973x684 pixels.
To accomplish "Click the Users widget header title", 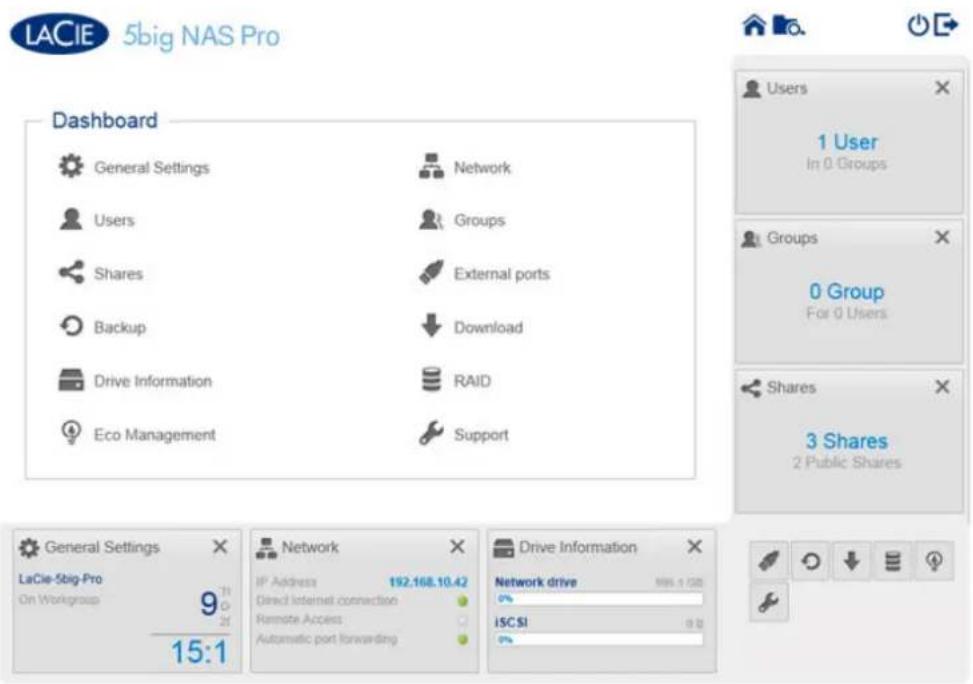I will 787,88.
